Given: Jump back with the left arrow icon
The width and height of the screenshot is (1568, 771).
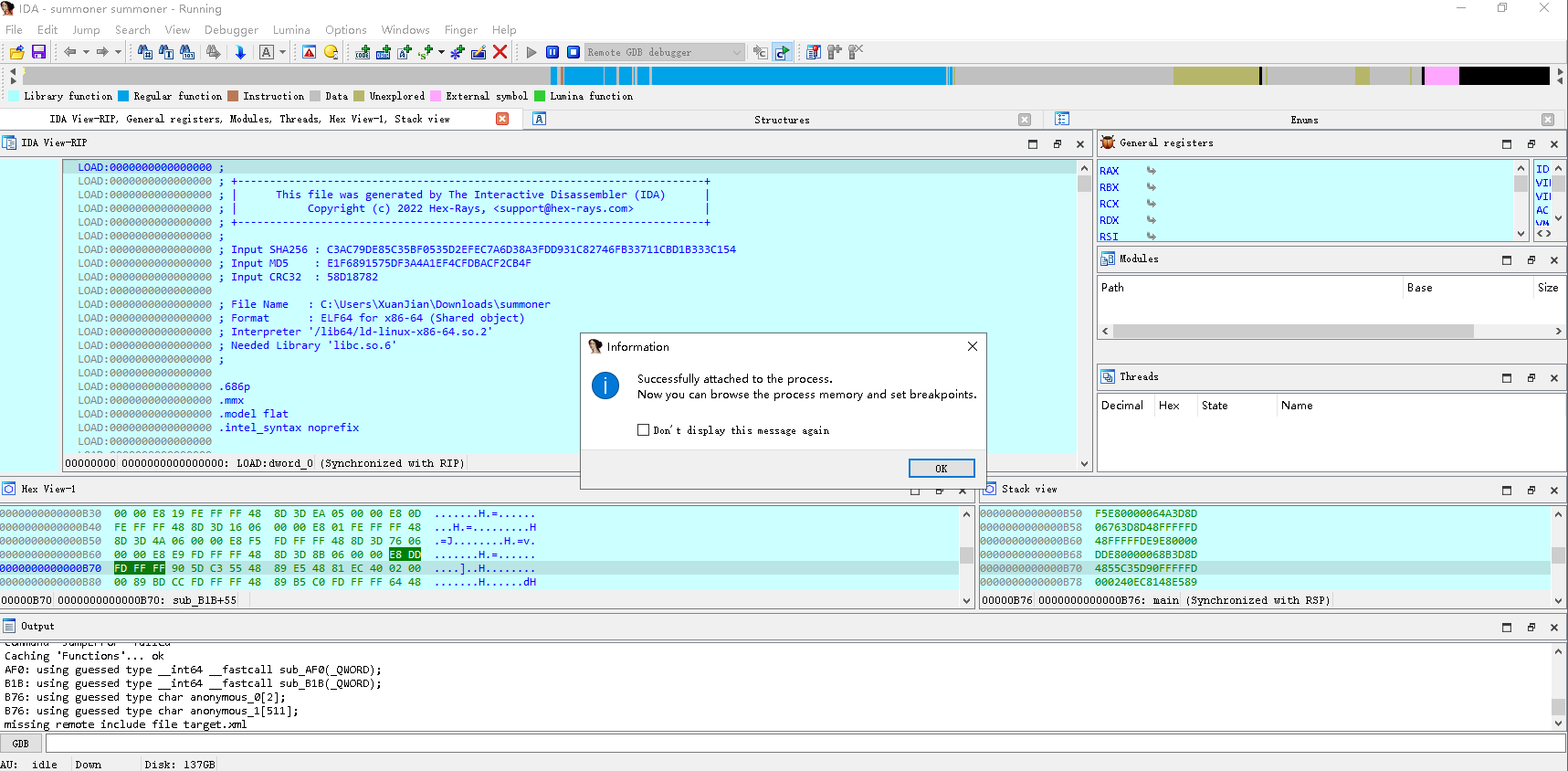Looking at the screenshot, I should click(69, 52).
